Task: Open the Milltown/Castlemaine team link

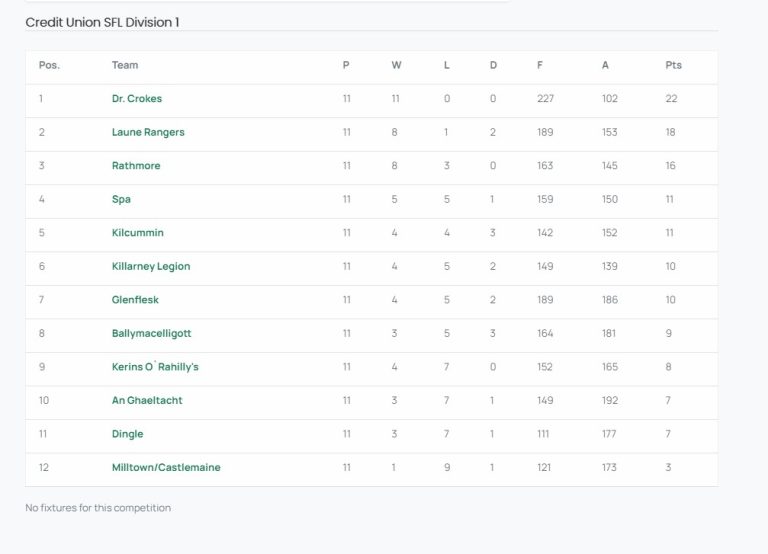Action: point(166,467)
